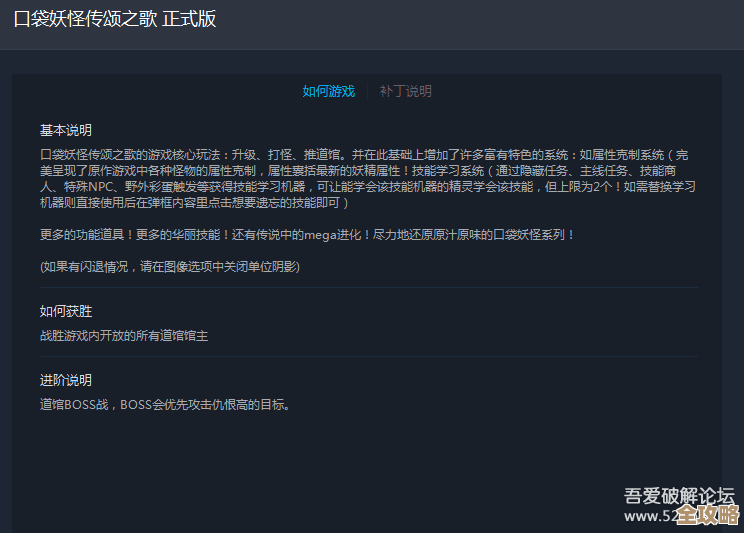Click the note starting with (如果有闪退情况
The image size is (744, 533).
170,267
